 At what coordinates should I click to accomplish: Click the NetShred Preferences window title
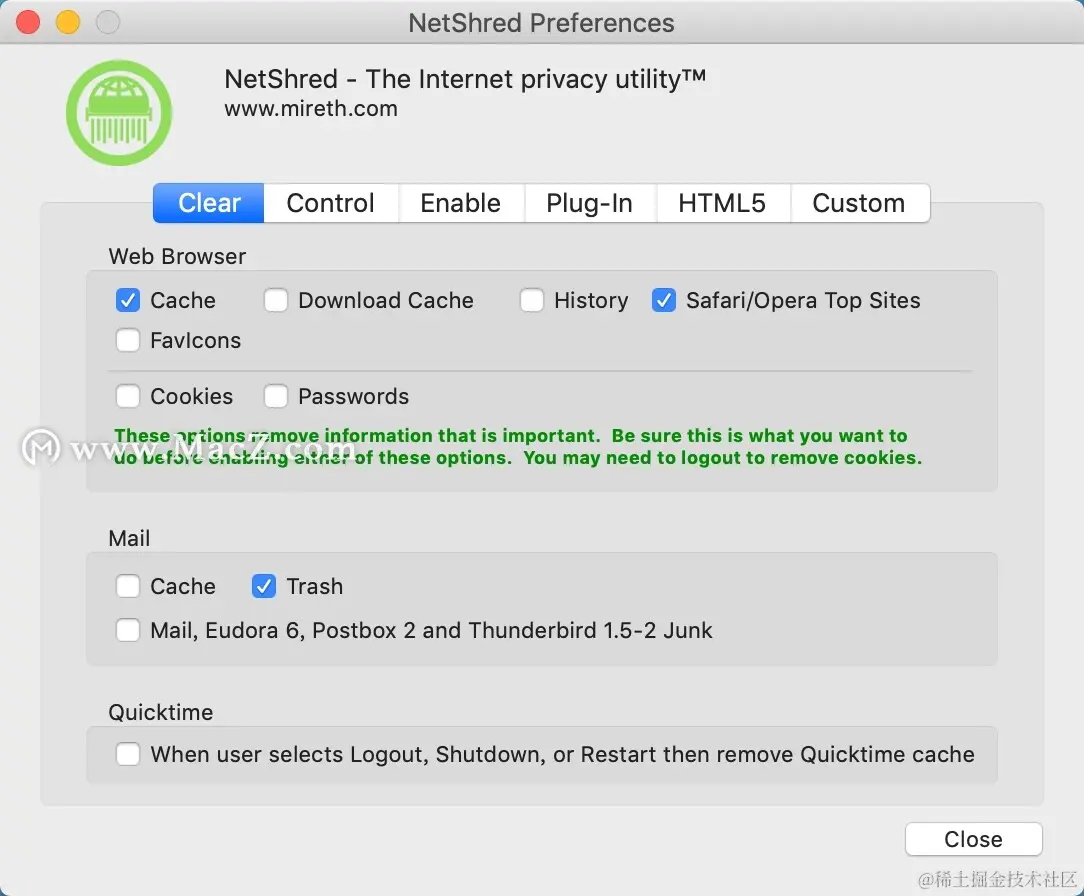point(541,23)
